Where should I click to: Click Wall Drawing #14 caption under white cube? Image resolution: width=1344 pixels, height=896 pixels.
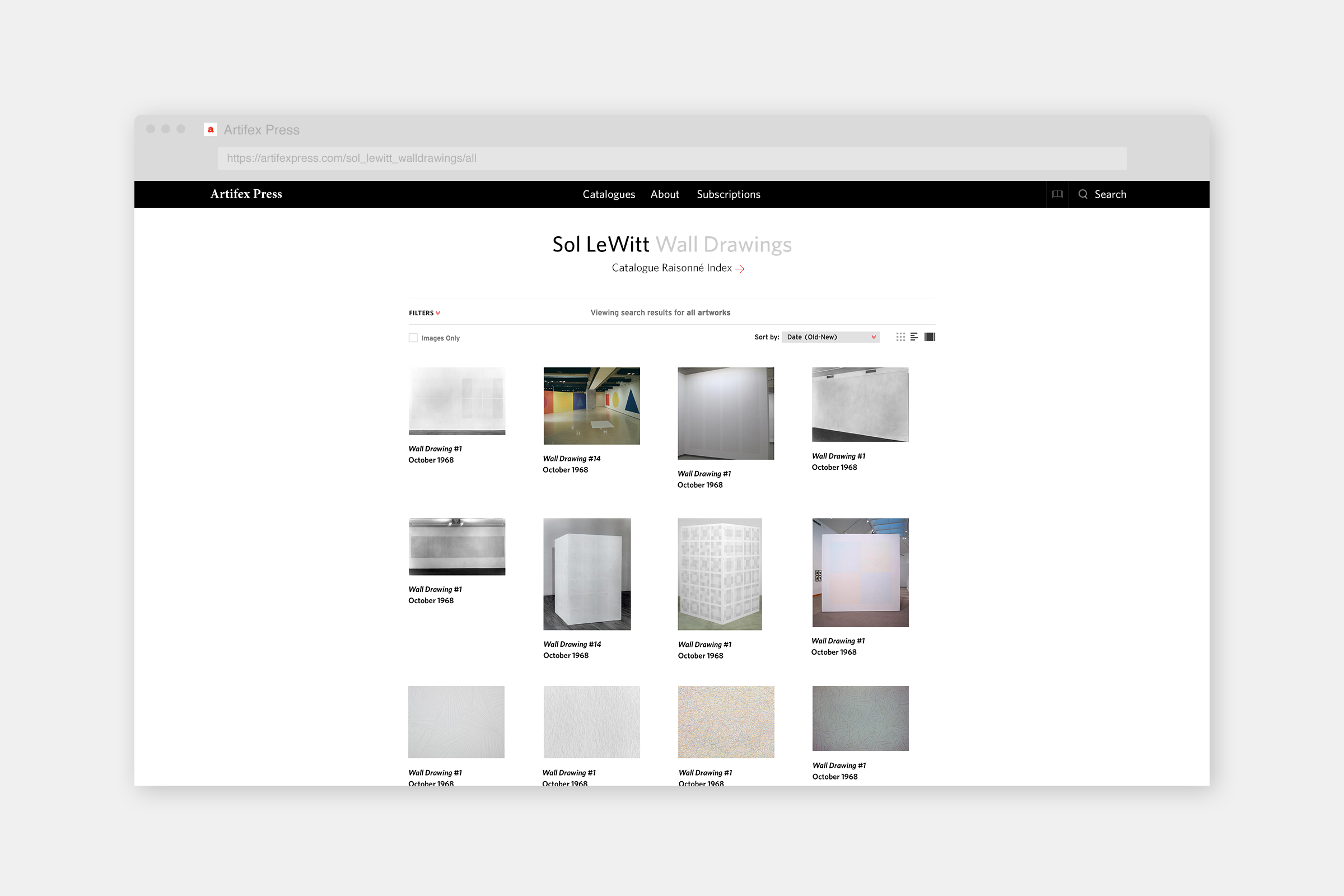pos(572,645)
